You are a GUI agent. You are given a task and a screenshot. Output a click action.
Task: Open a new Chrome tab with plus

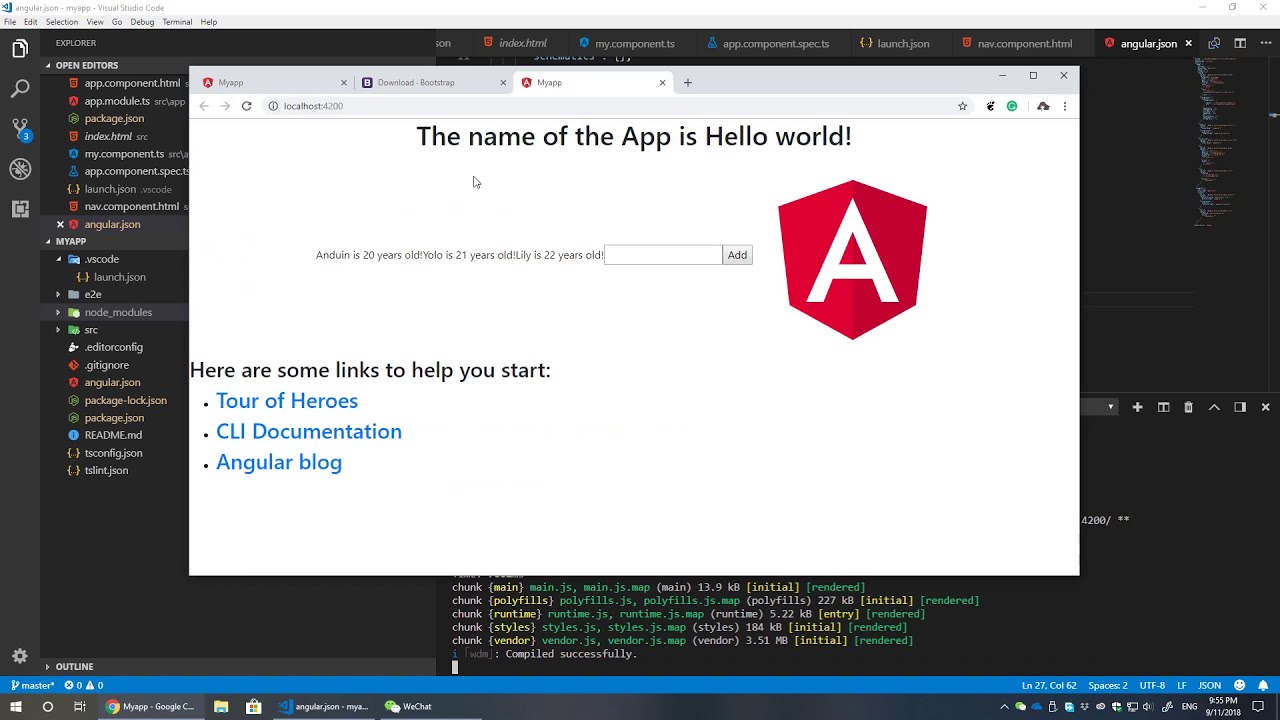pyautogui.click(x=687, y=83)
